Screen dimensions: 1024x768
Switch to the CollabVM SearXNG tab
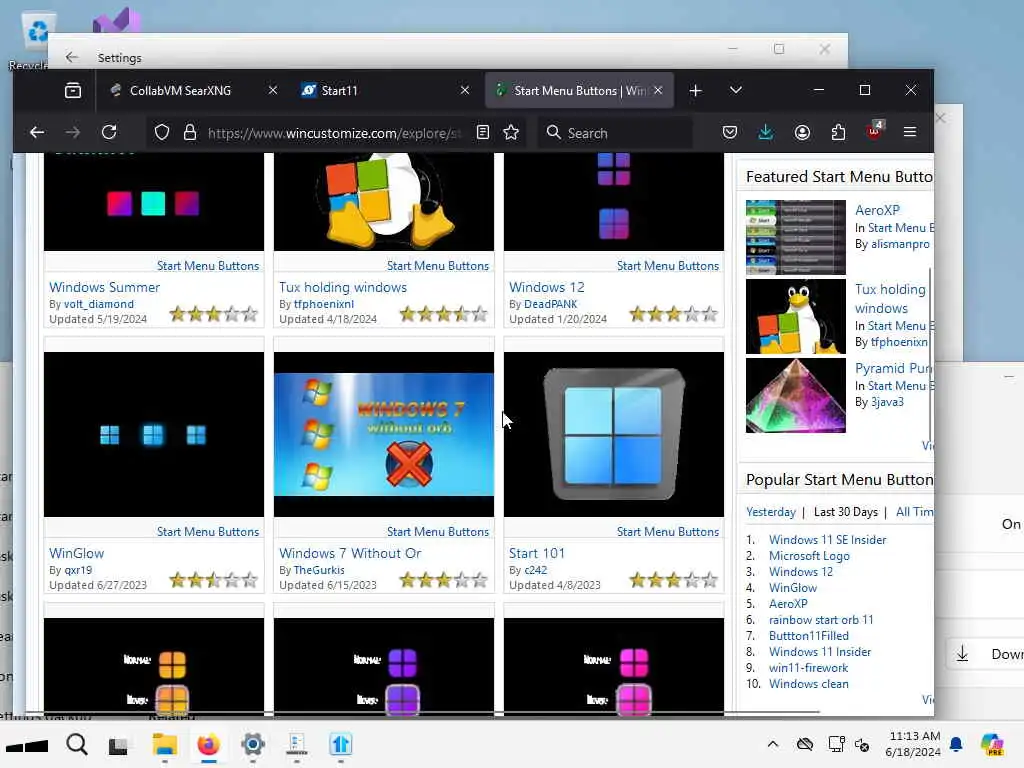click(x=180, y=91)
